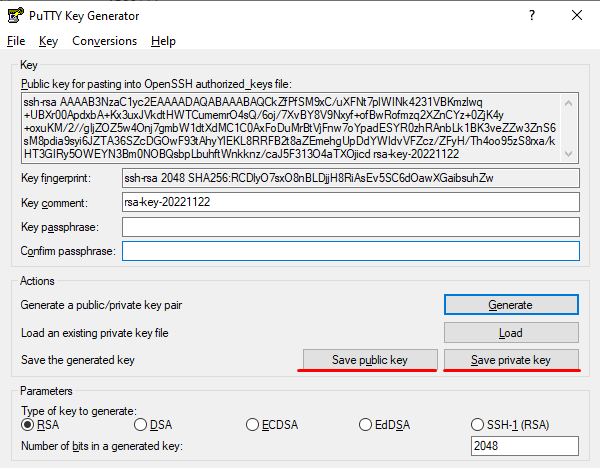This screenshot has width=600, height=468.
Task: Click the PuTTY Key Generator title bar icon
Action: click(x=14, y=15)
